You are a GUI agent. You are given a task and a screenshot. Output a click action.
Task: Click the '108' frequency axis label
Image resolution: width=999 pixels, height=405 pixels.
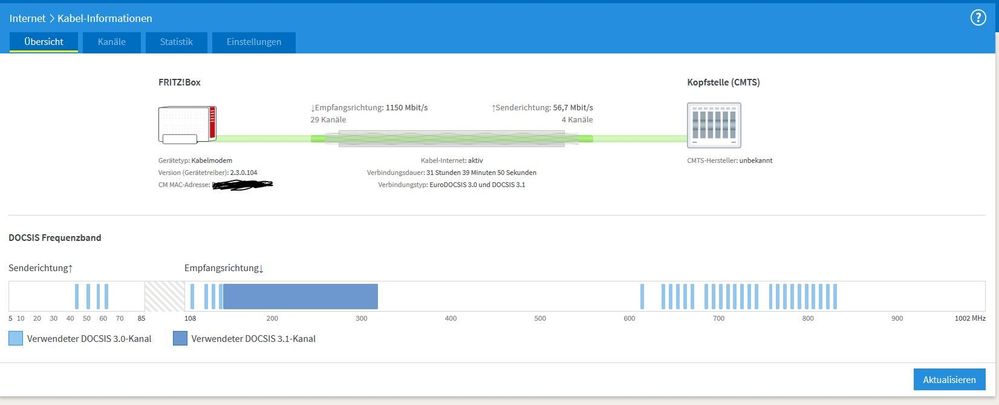pyautogui.click(x=190, y=318)
